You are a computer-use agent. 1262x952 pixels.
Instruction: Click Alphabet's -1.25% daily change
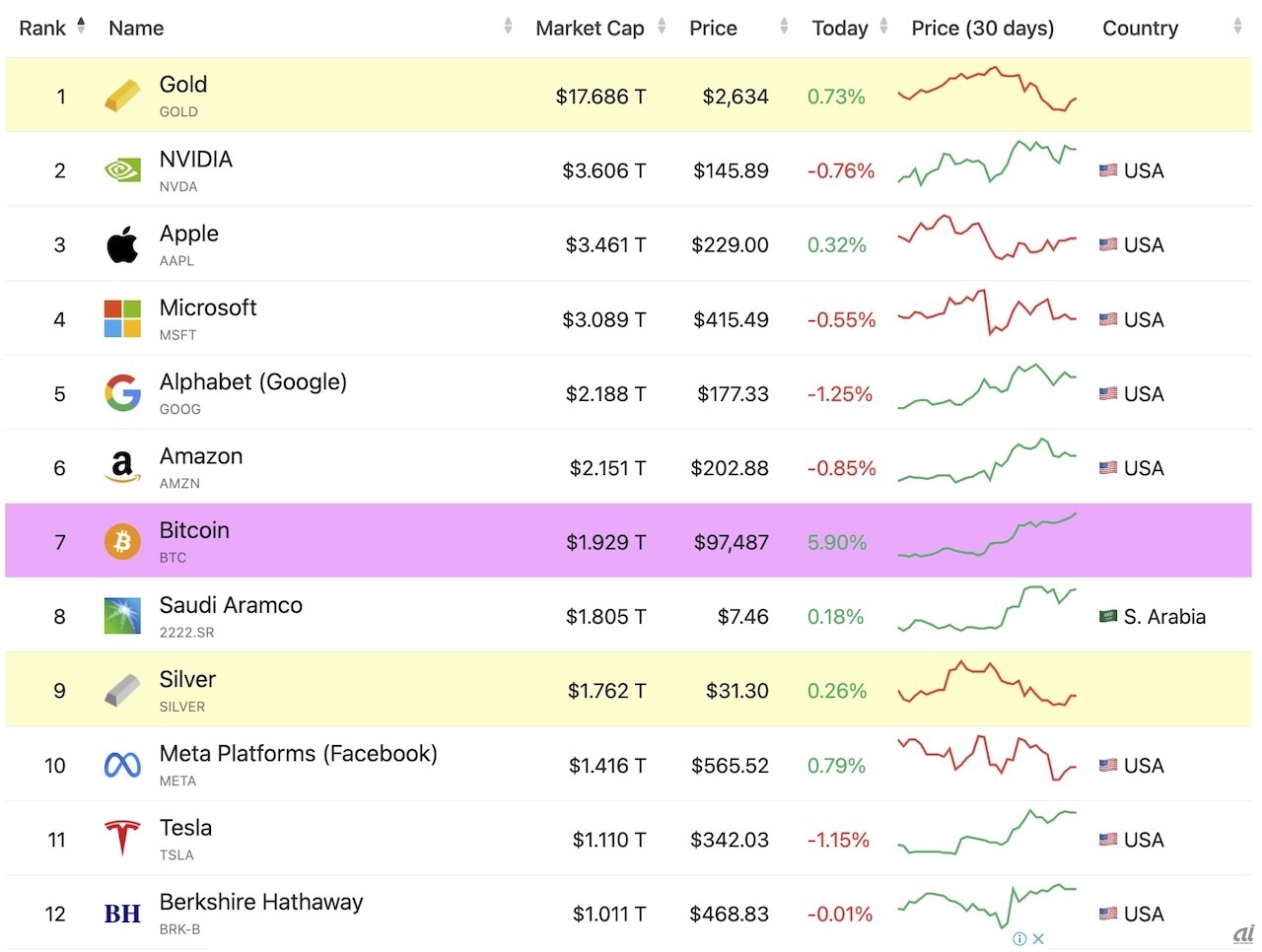[840, 393]
